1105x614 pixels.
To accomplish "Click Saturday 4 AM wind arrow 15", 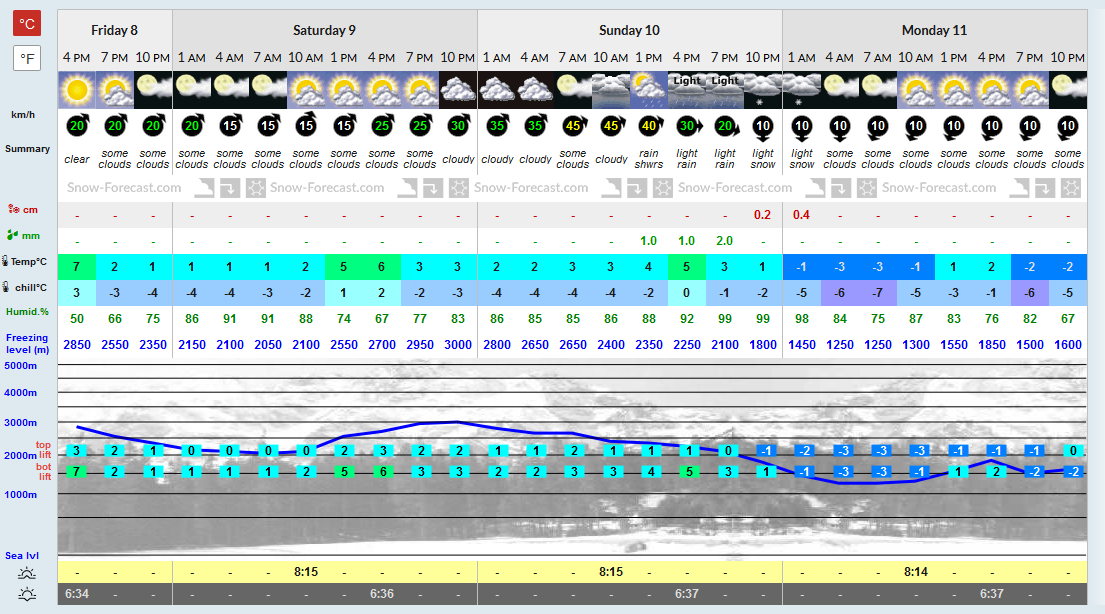I will tap(230, 125).
